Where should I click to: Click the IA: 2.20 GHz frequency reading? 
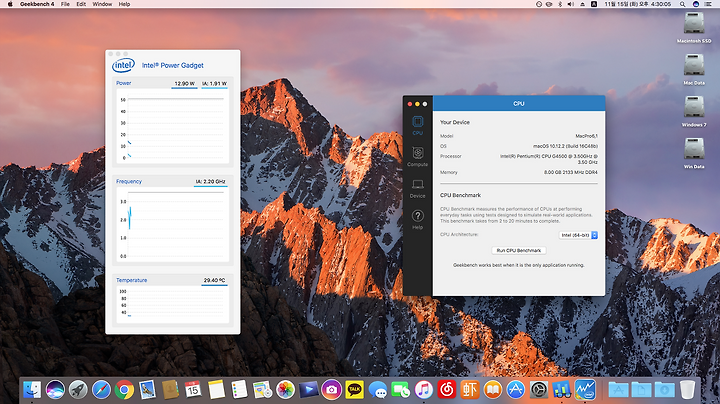click(x=211, y=182)
